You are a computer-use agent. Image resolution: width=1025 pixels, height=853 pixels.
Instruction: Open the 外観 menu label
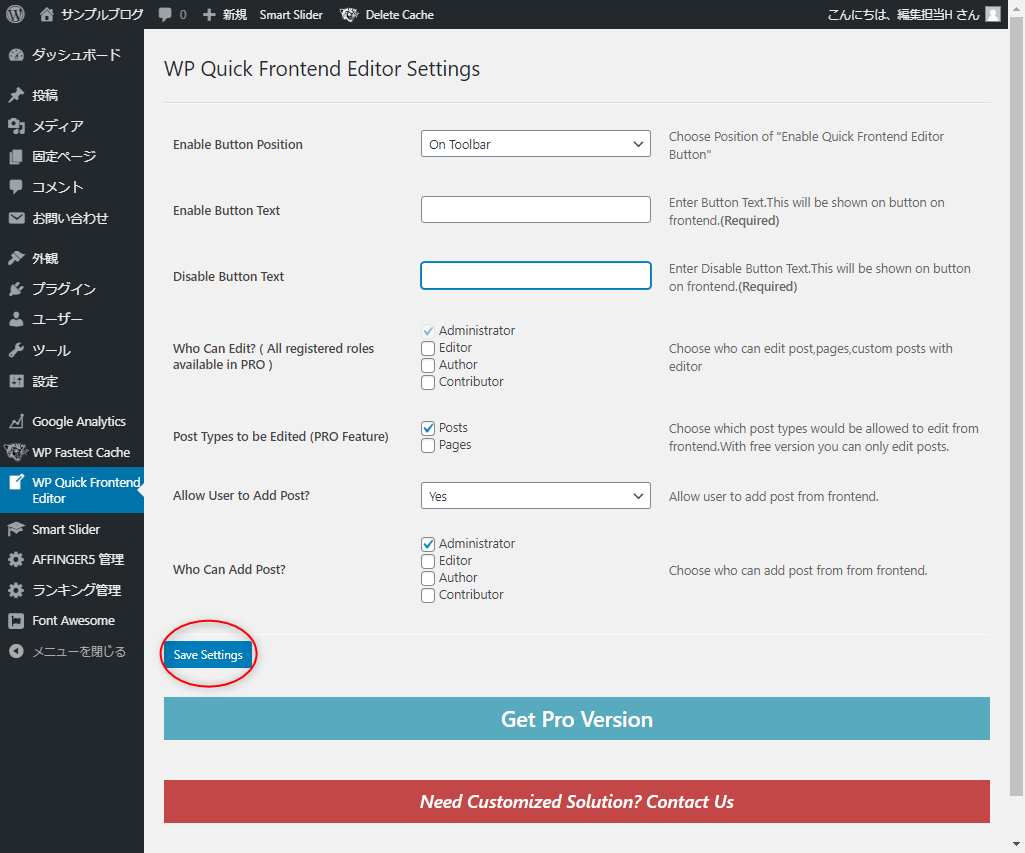pos(45,258)
